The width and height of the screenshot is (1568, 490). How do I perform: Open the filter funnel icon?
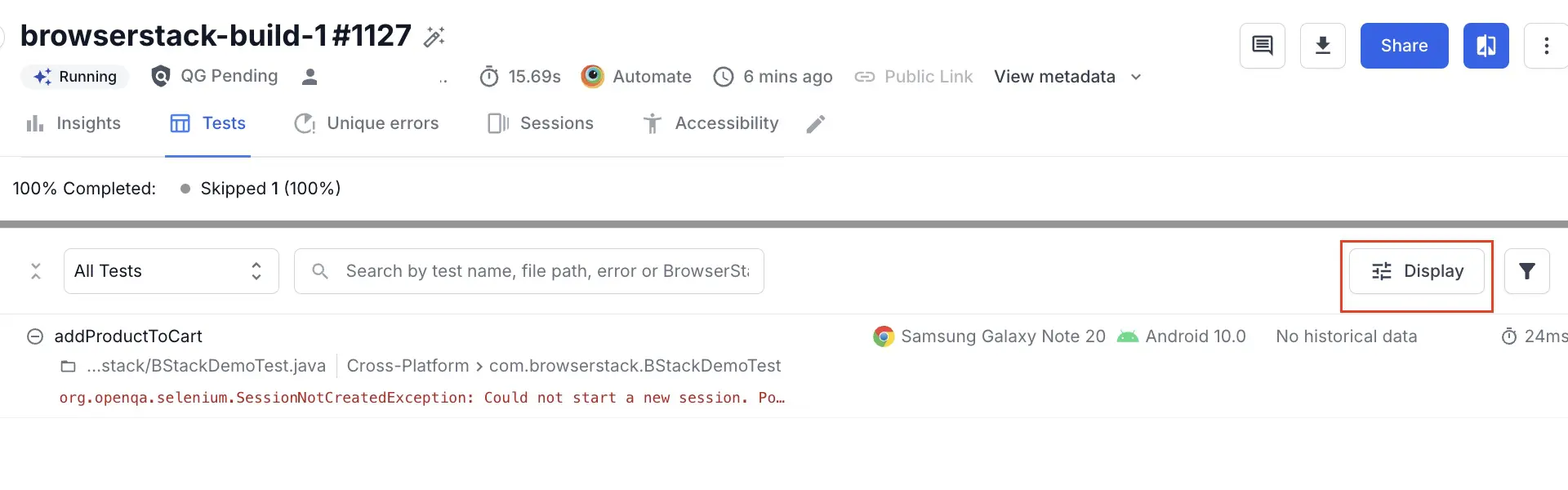pyautogui.click(x=1526, y=270)
